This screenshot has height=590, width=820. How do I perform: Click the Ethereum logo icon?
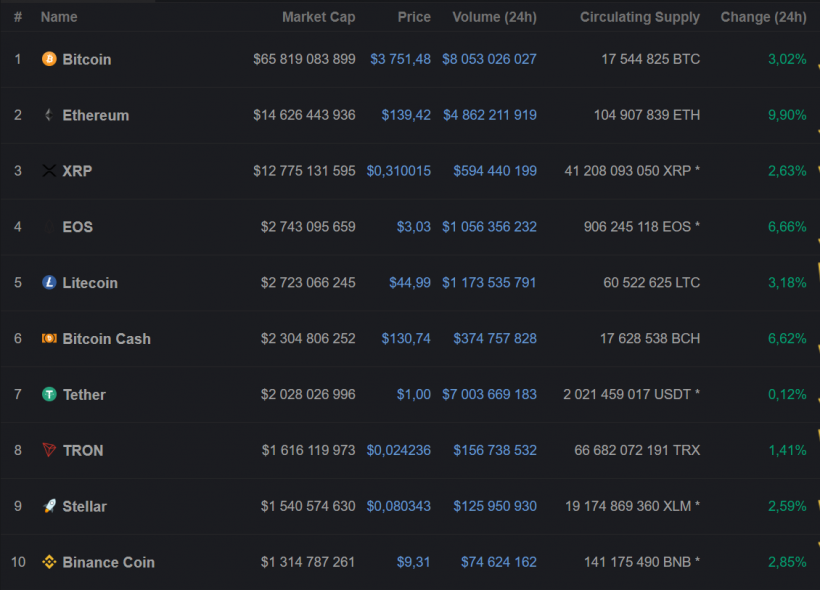49,115
